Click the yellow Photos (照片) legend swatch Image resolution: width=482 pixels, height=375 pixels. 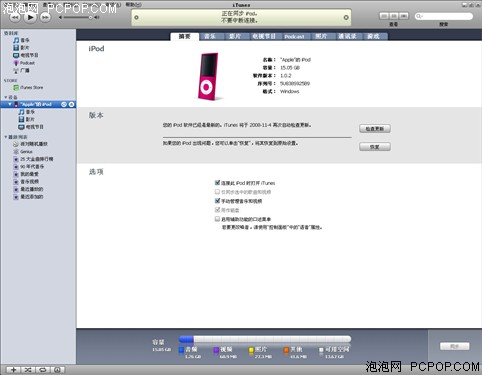[251, 350]
